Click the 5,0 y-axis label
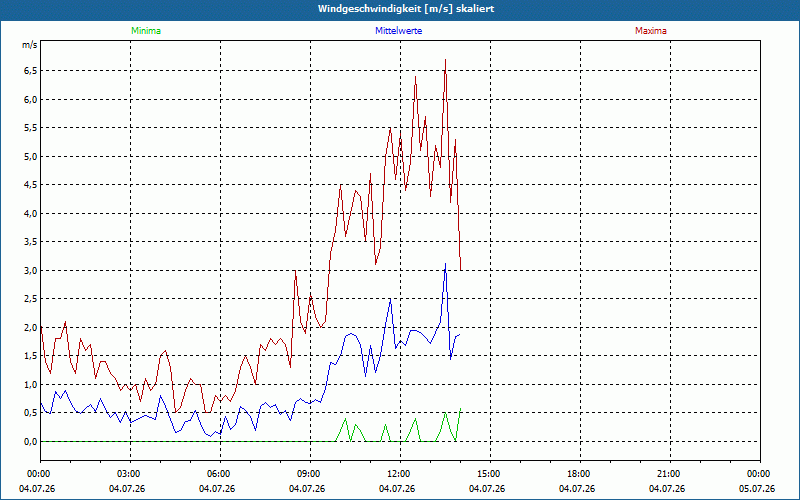Viewport: 800px width, 500px height. [31, 156]
